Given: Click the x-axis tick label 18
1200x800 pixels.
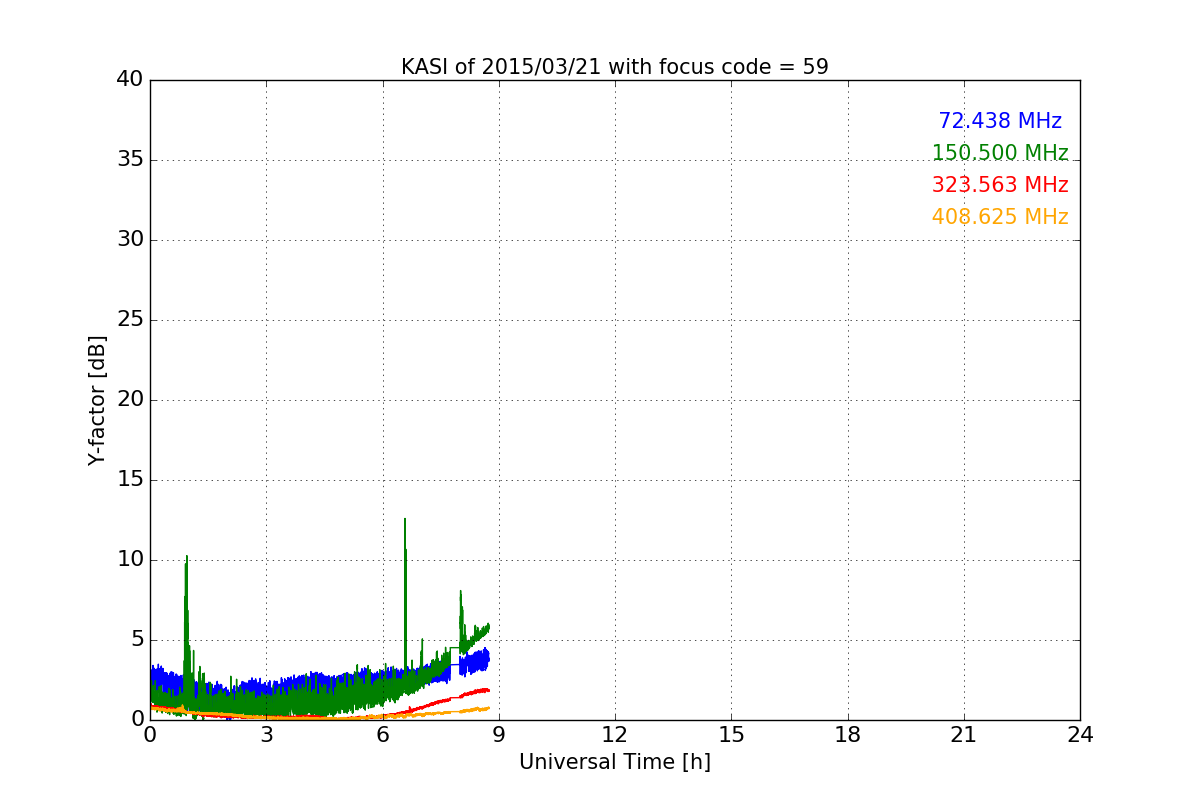Looking at the screenshot, I should point(848,734).
